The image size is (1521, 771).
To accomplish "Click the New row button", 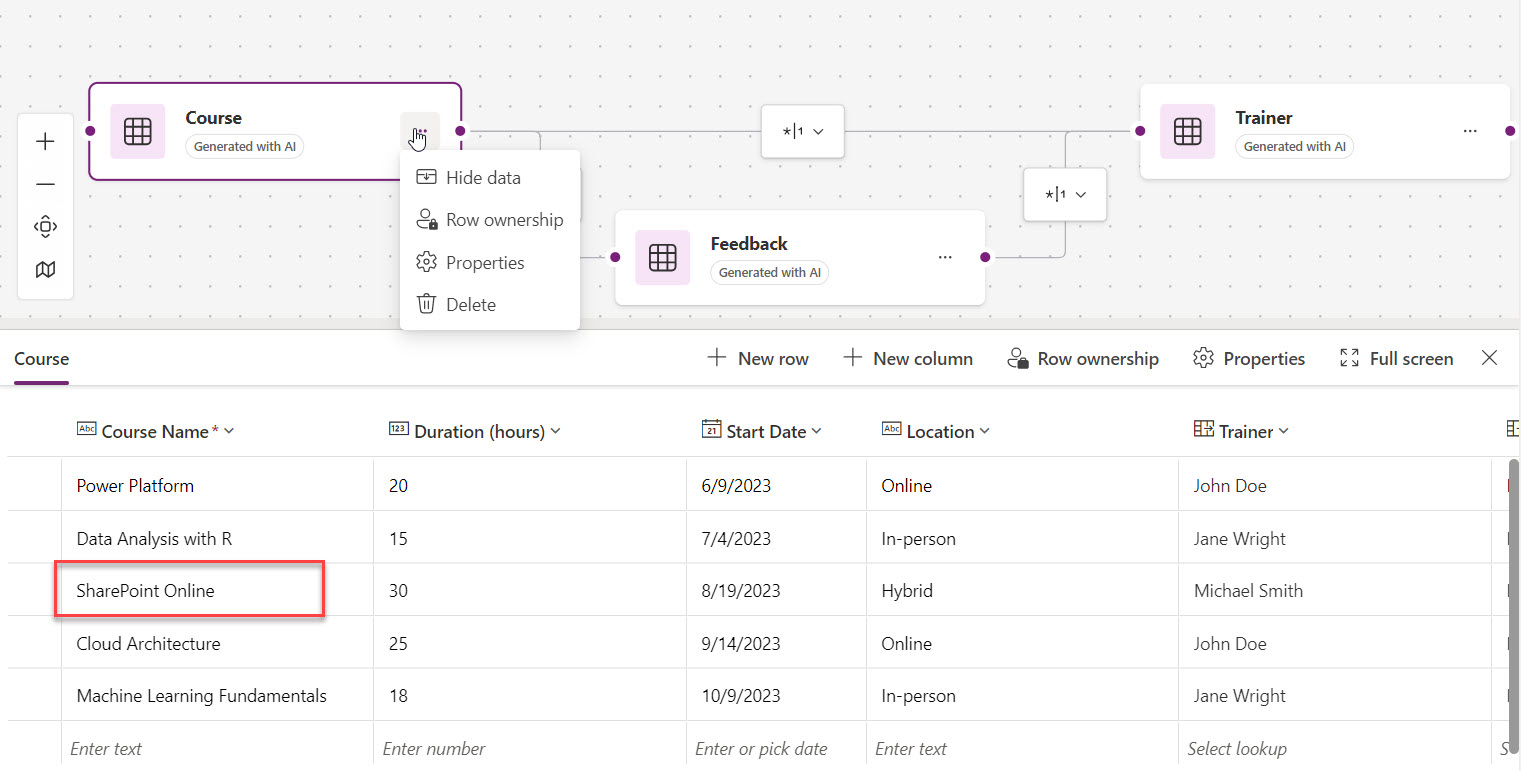I will click(758, 358).
